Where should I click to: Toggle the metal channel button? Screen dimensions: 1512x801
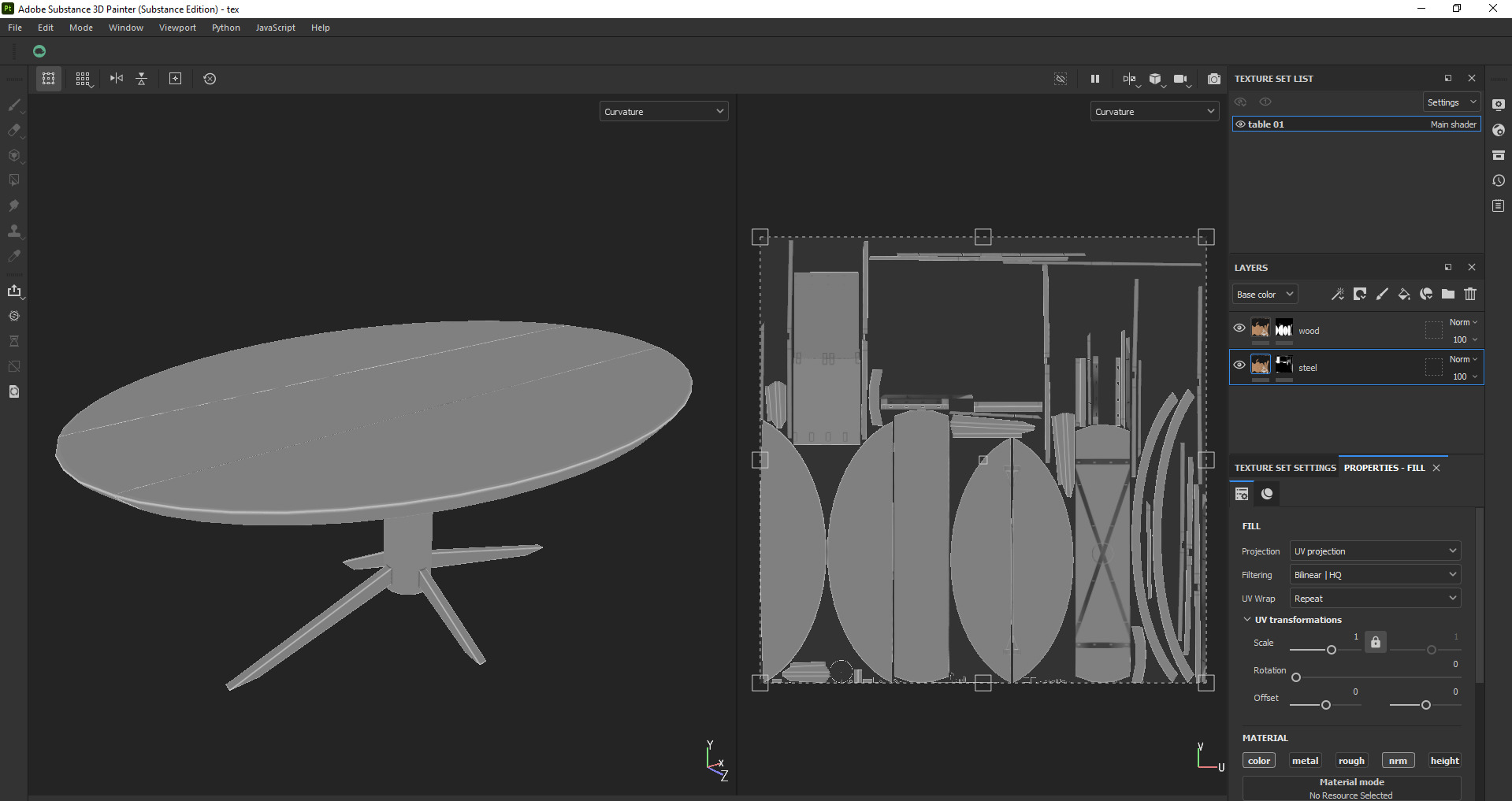point(1306,761)
